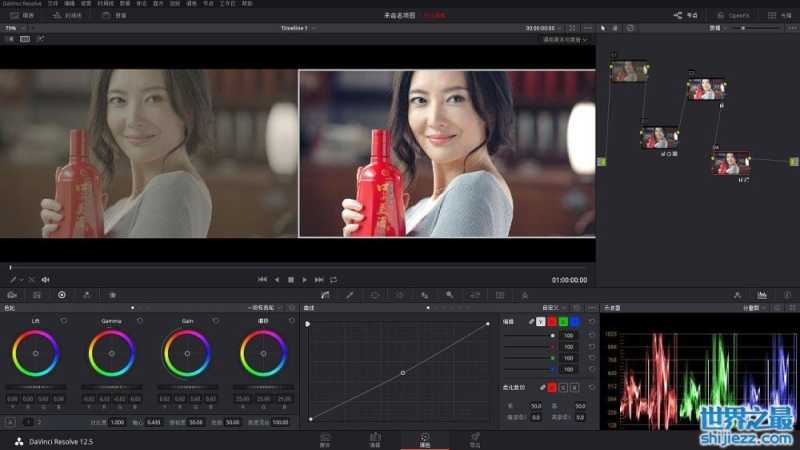Mute audio with the speaker icon
800x450 pixels.
point(45,280)
